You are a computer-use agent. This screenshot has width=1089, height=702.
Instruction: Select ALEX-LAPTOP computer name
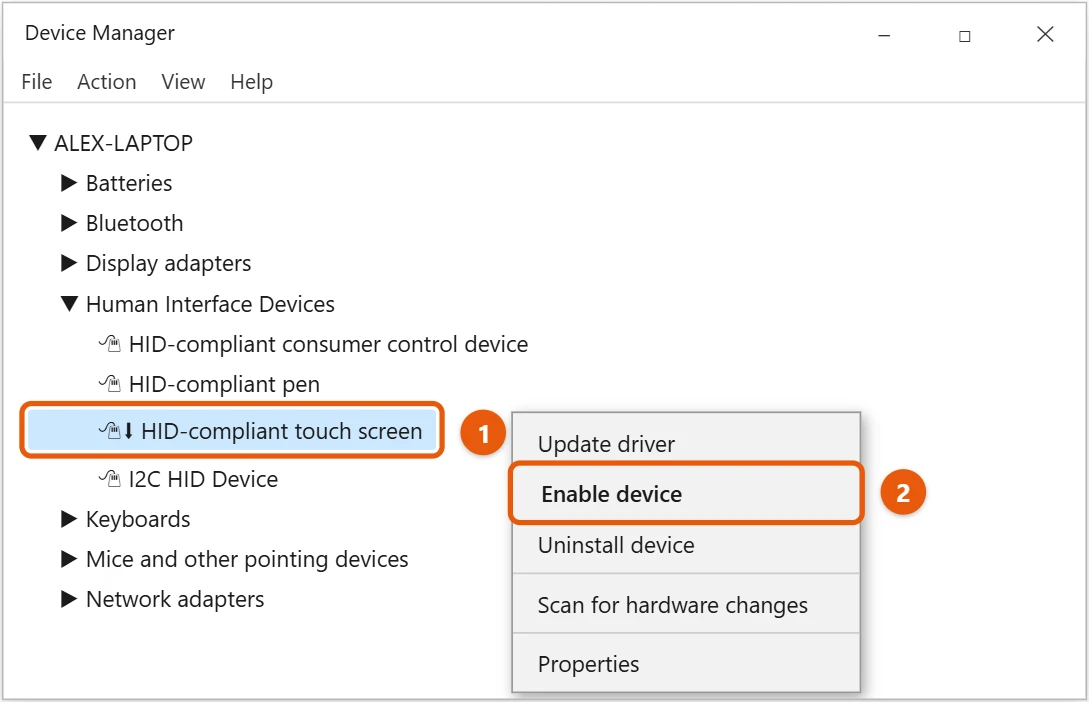point(124,143)
